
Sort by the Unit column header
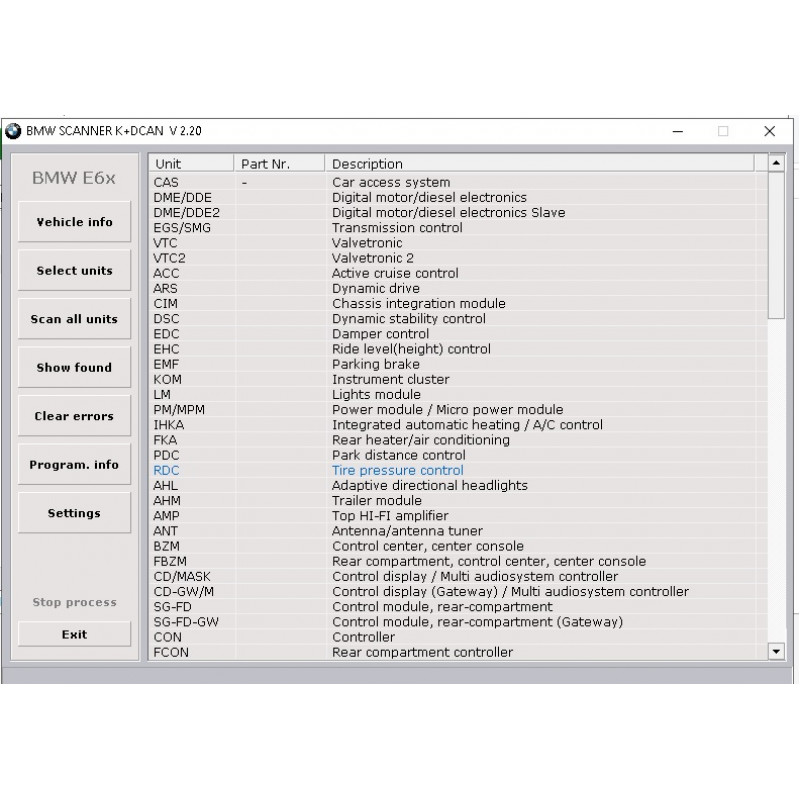[x=190, y=162]
